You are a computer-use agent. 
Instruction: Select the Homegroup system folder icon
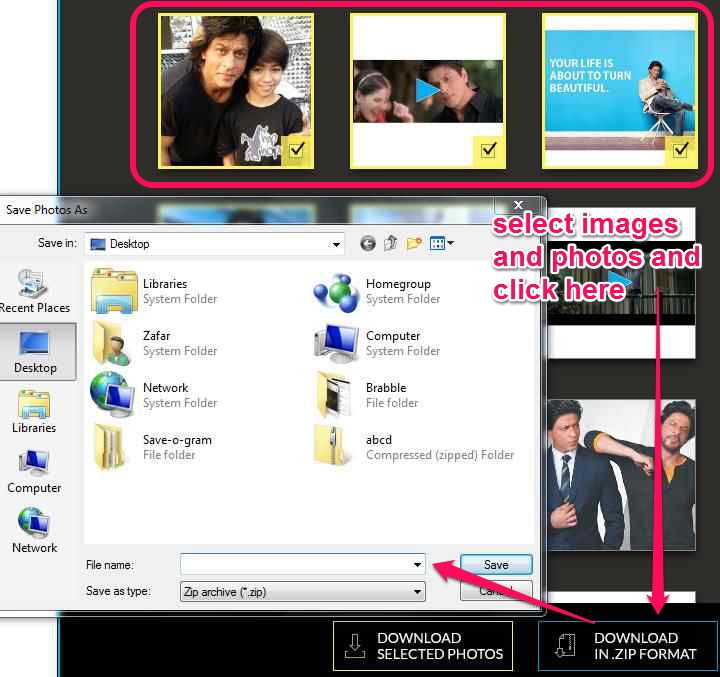pyautogui.click(x=336, y=292)
